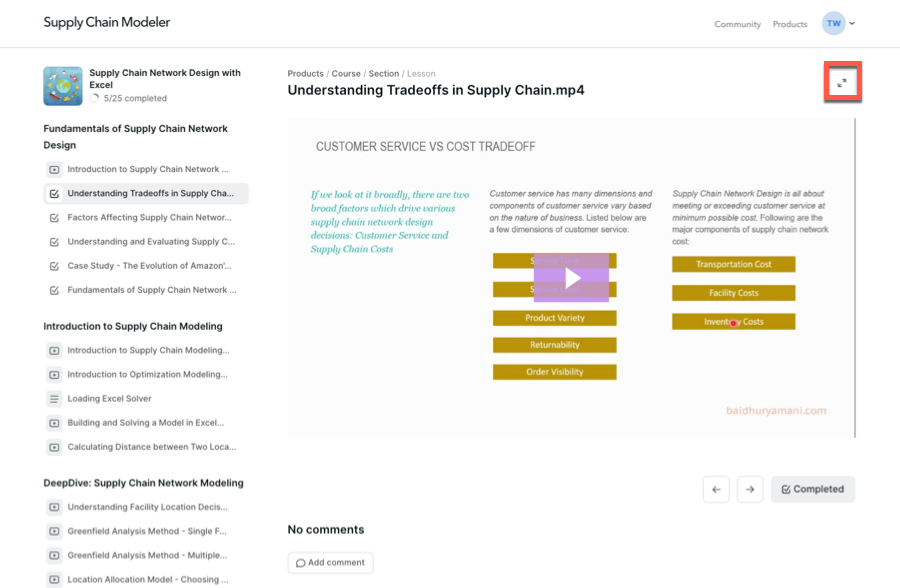The width and height of the screenshot is (900, 588).
Task: Click the course thumbnail image
Action: coord(63,86)
